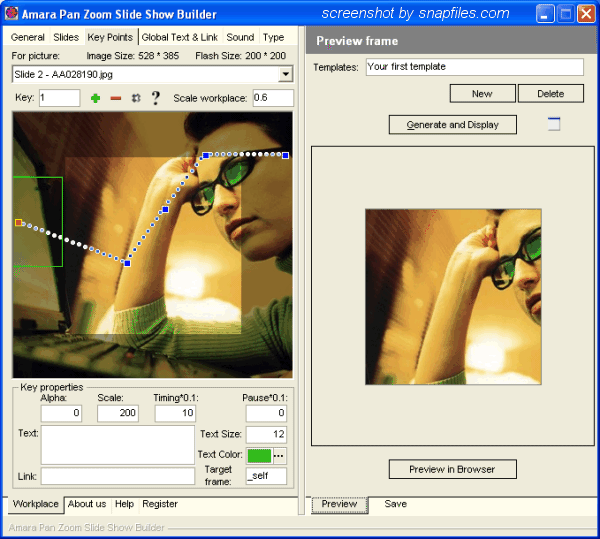This screenshot has height=539, width=600.
Task: Click the Preview in Browser button
Action: (x=453, y=469)
